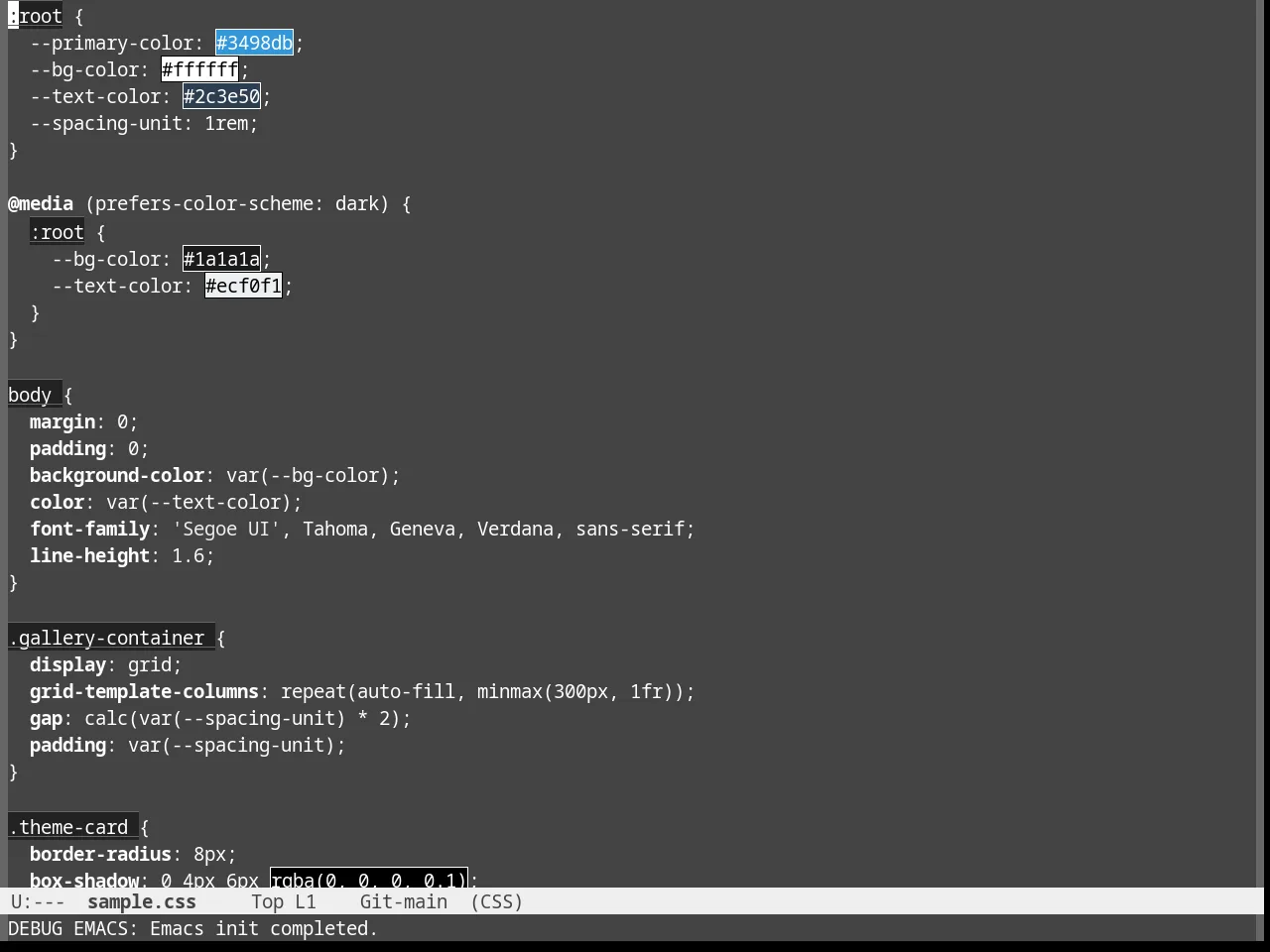Click the rgba(0, 0, 0, 0.1) shadow color
The height and width of the screenshot is (952, 1270).
click(369, 880)
